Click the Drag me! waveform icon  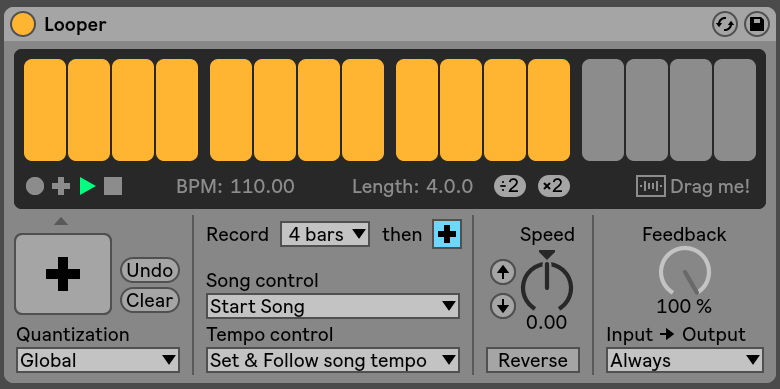[651, 187]
